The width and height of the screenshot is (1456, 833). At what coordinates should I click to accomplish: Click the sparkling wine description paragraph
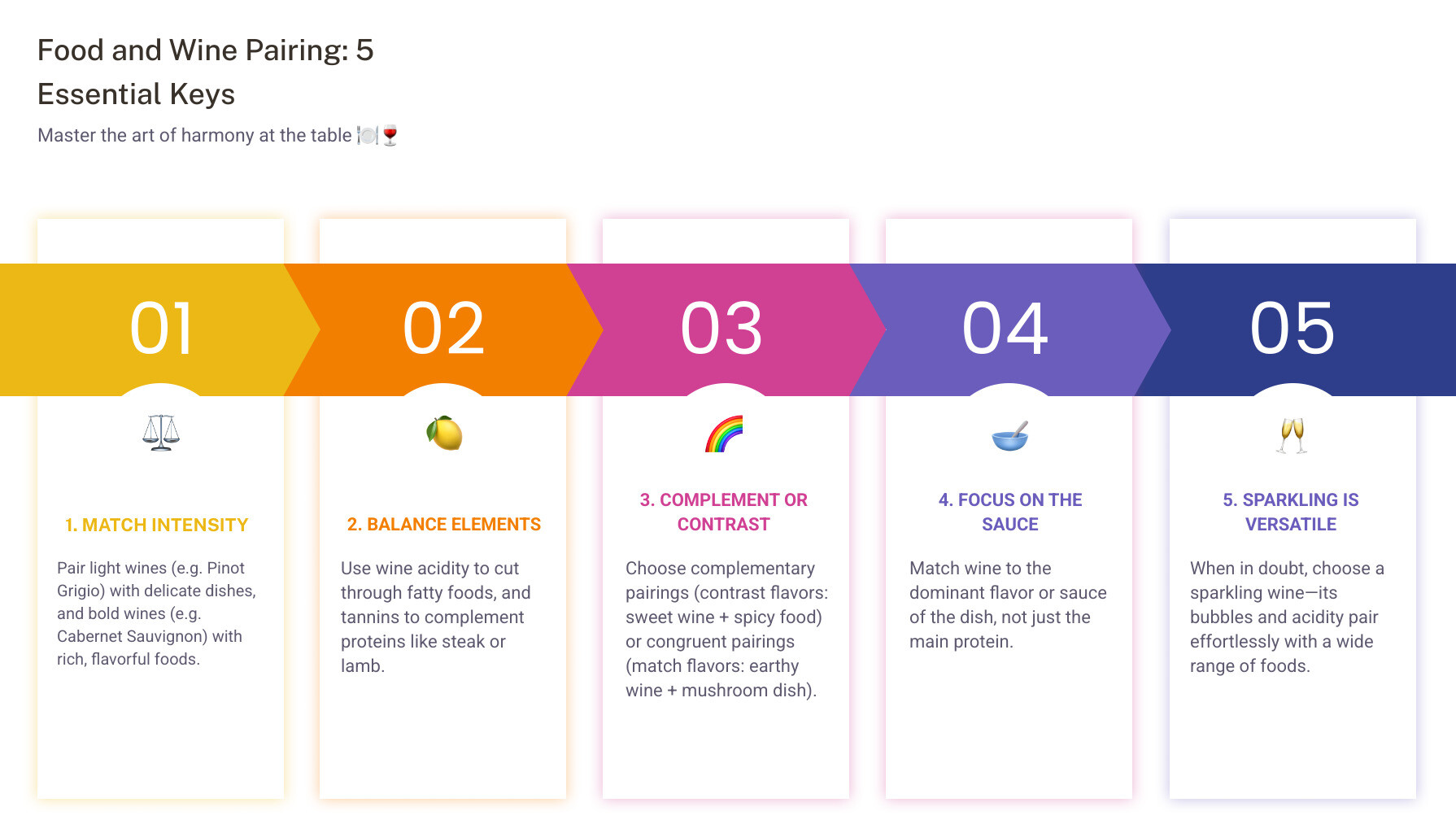click(1287, 617)
